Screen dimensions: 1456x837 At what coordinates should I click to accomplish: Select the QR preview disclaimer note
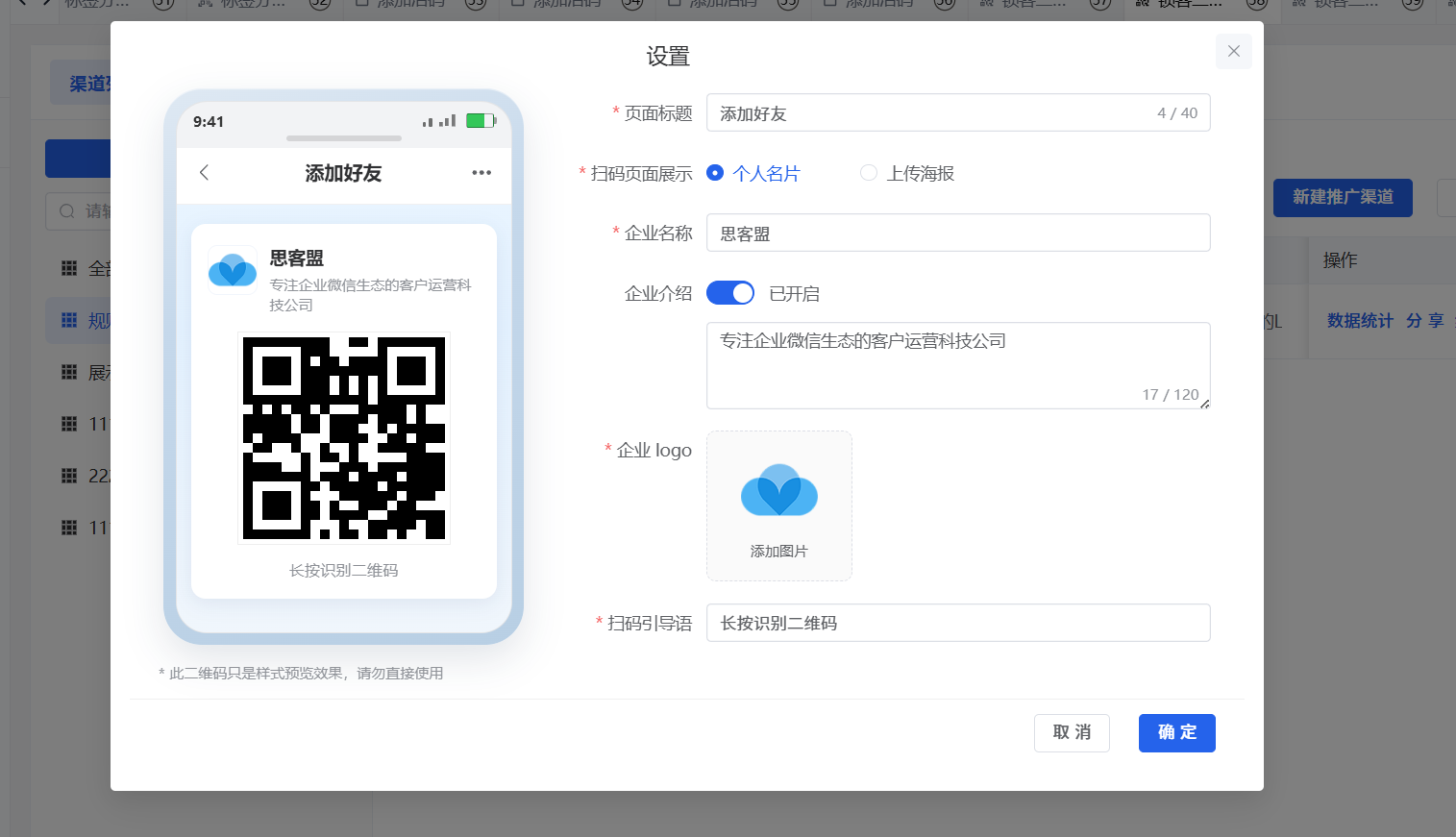tap(301, 673)
